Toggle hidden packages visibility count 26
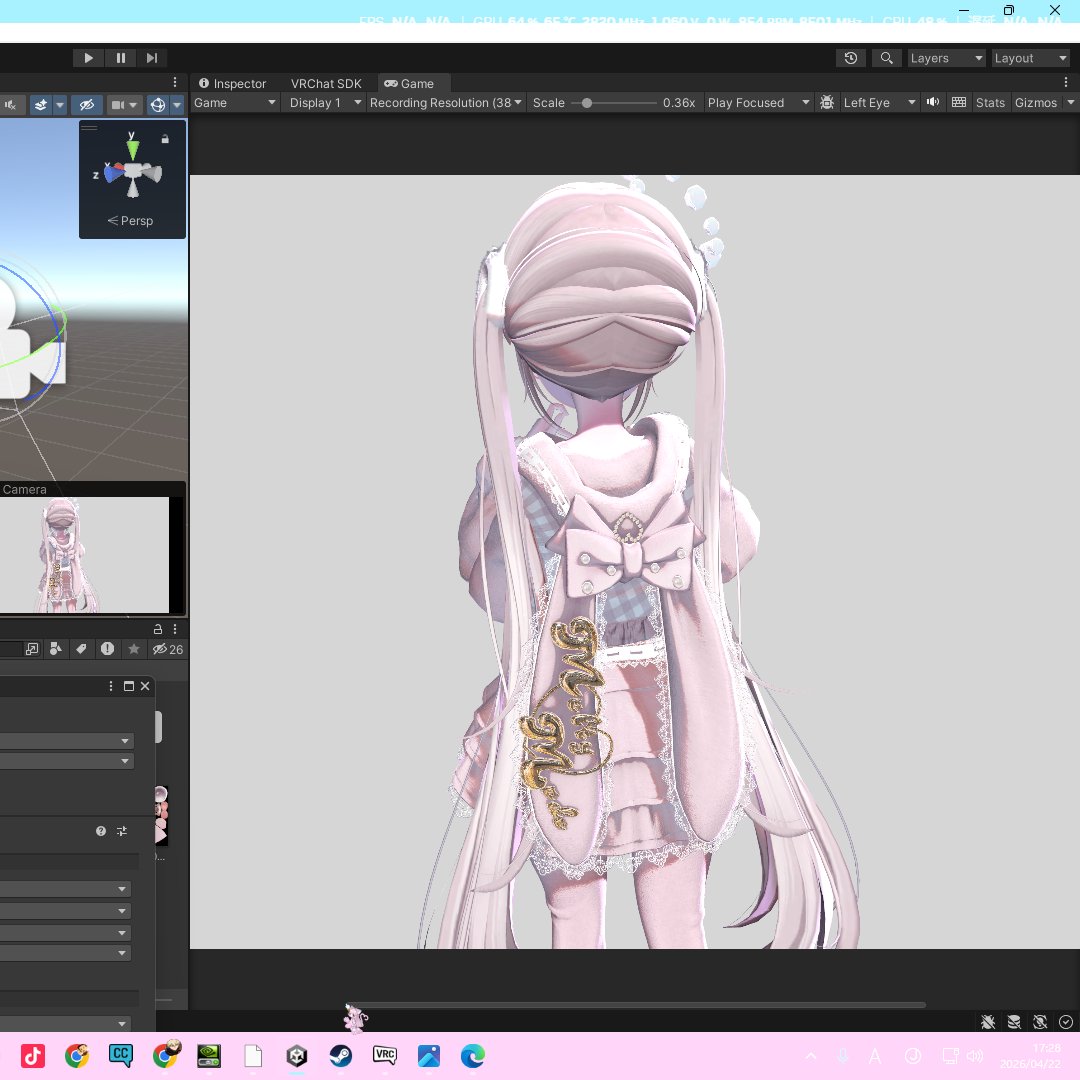This screenshot has width=1080, height=1080. 167,649
